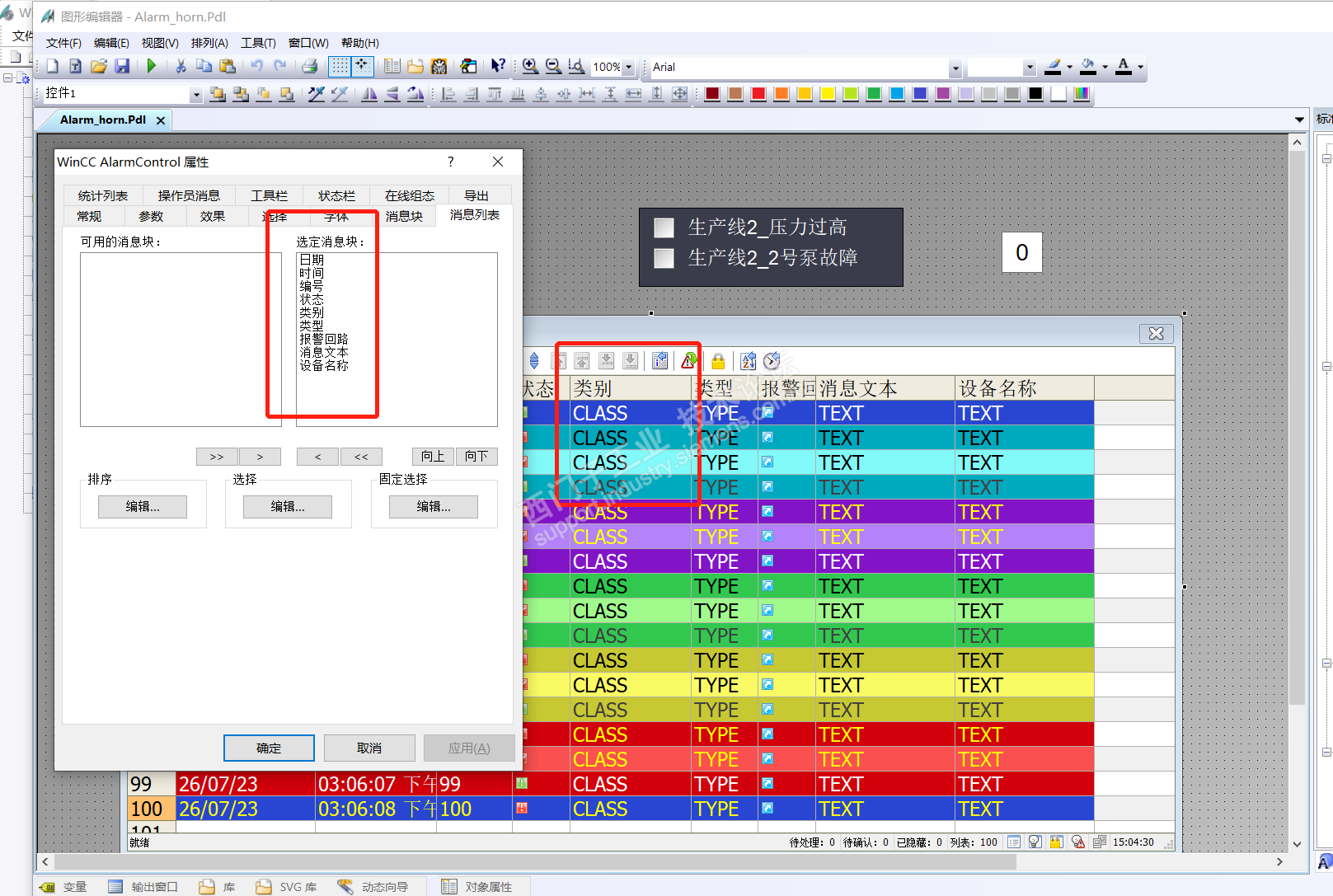Viewport: 1333px width, 896px height.
Task: Select the dark red color swatch
Action: tap(712, 94)
